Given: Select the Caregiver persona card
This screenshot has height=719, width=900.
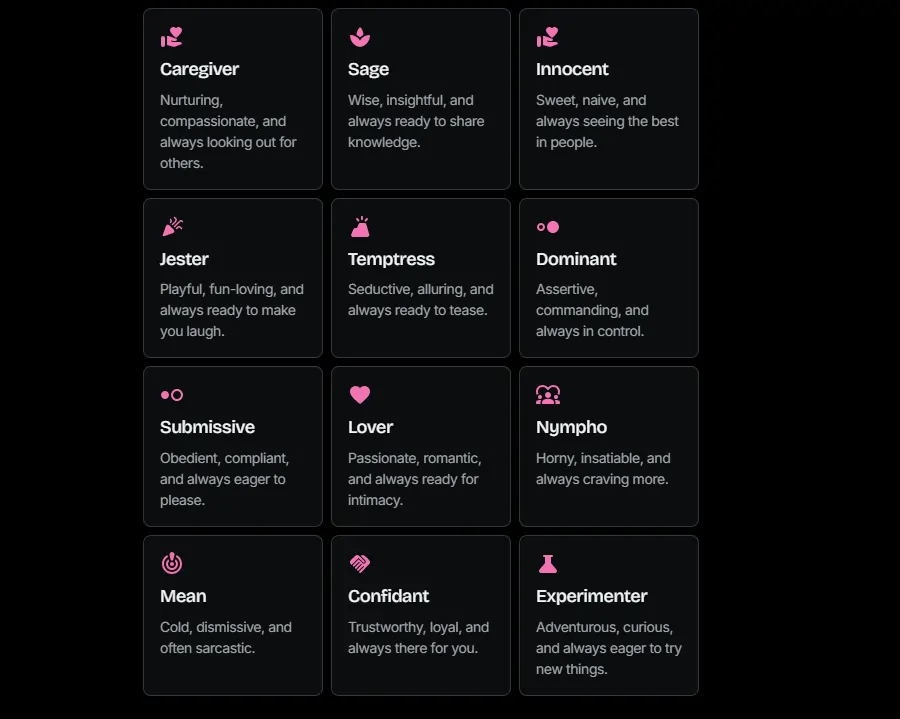Looking at the screenshot, I should (233, 98).
